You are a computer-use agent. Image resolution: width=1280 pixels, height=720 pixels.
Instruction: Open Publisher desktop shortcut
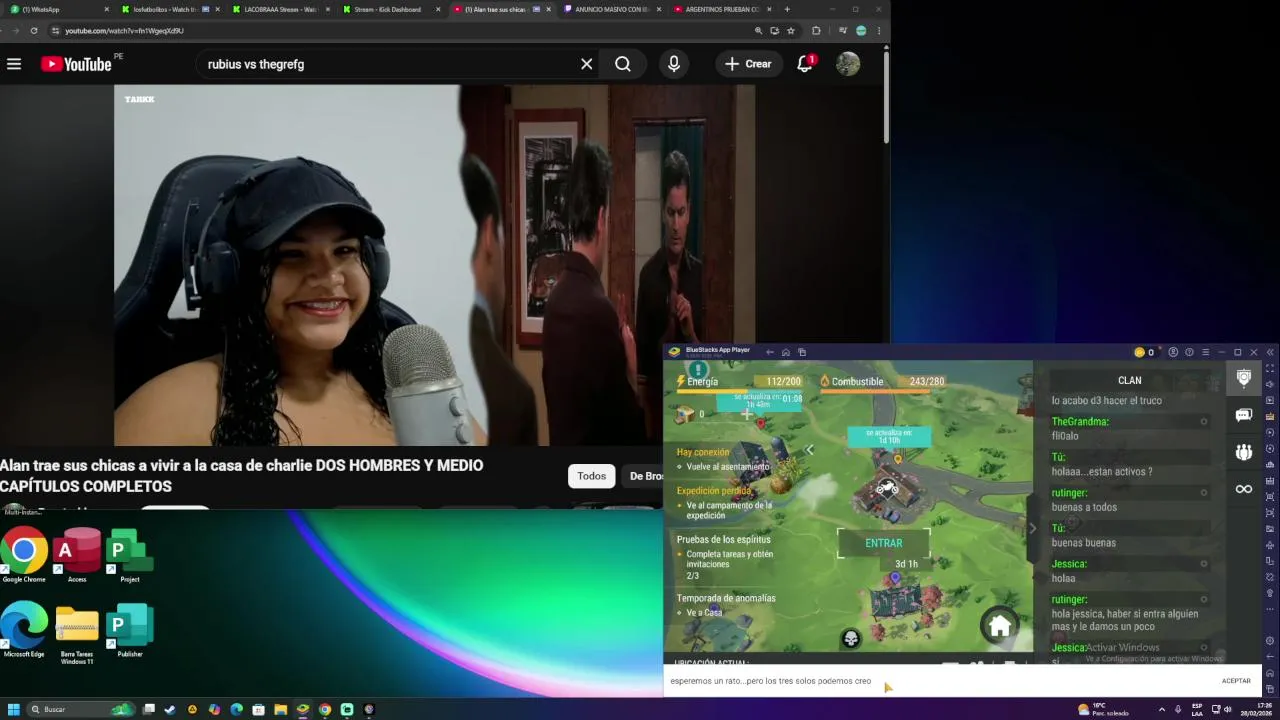[x=129, y=630]
